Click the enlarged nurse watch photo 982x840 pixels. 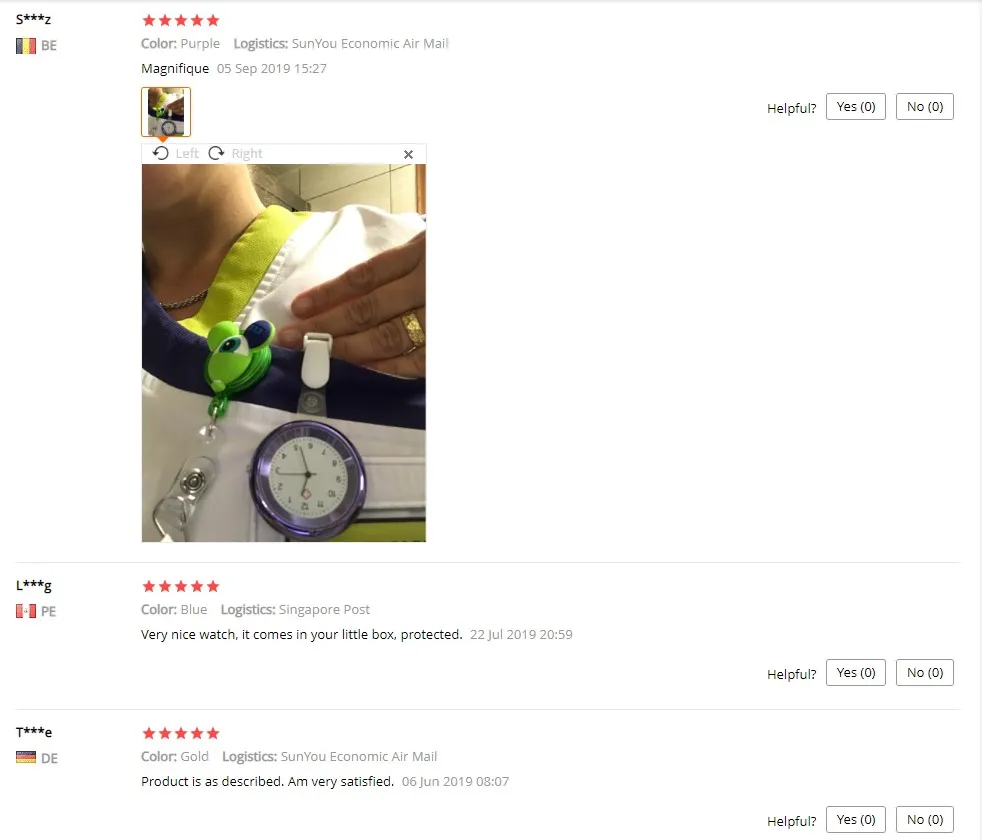[284, 353]
